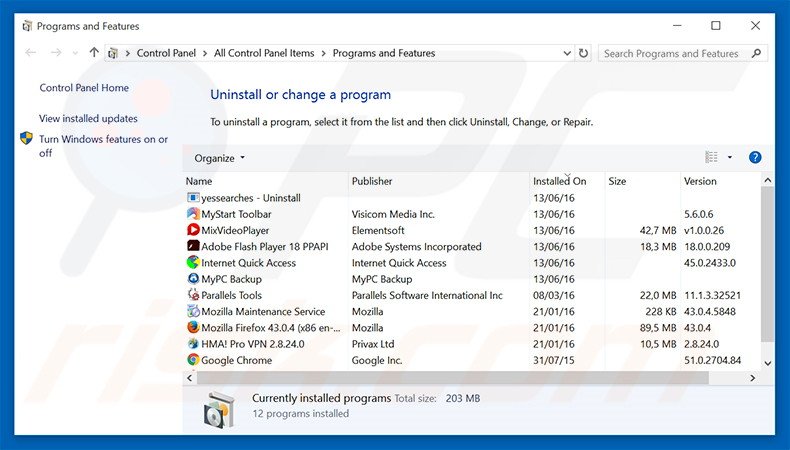Click Programs and Features breadcrumb
Screen dimensions: 790x450
(384, 53)
